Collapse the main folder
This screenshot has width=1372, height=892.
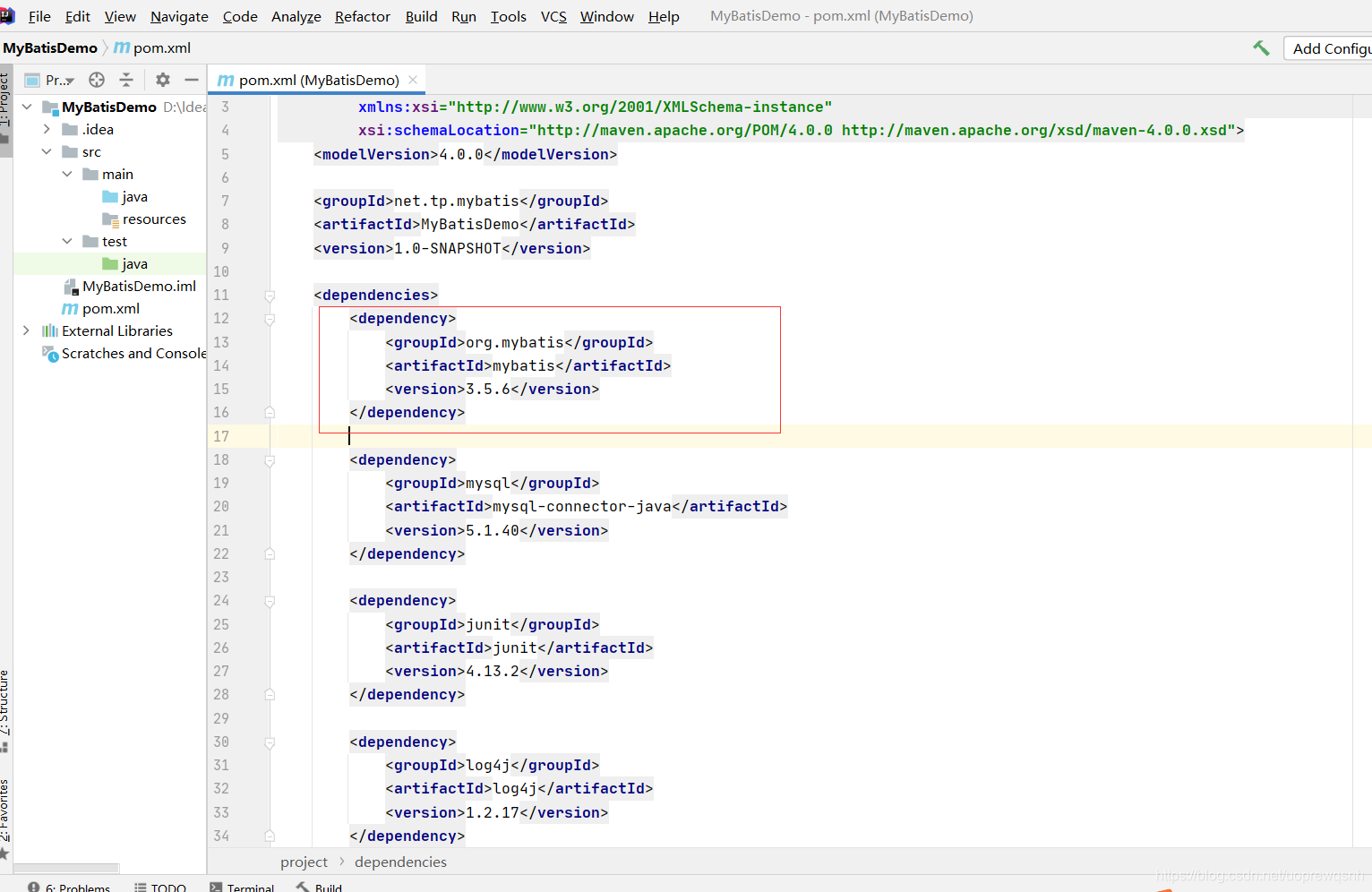coord(67,174)
